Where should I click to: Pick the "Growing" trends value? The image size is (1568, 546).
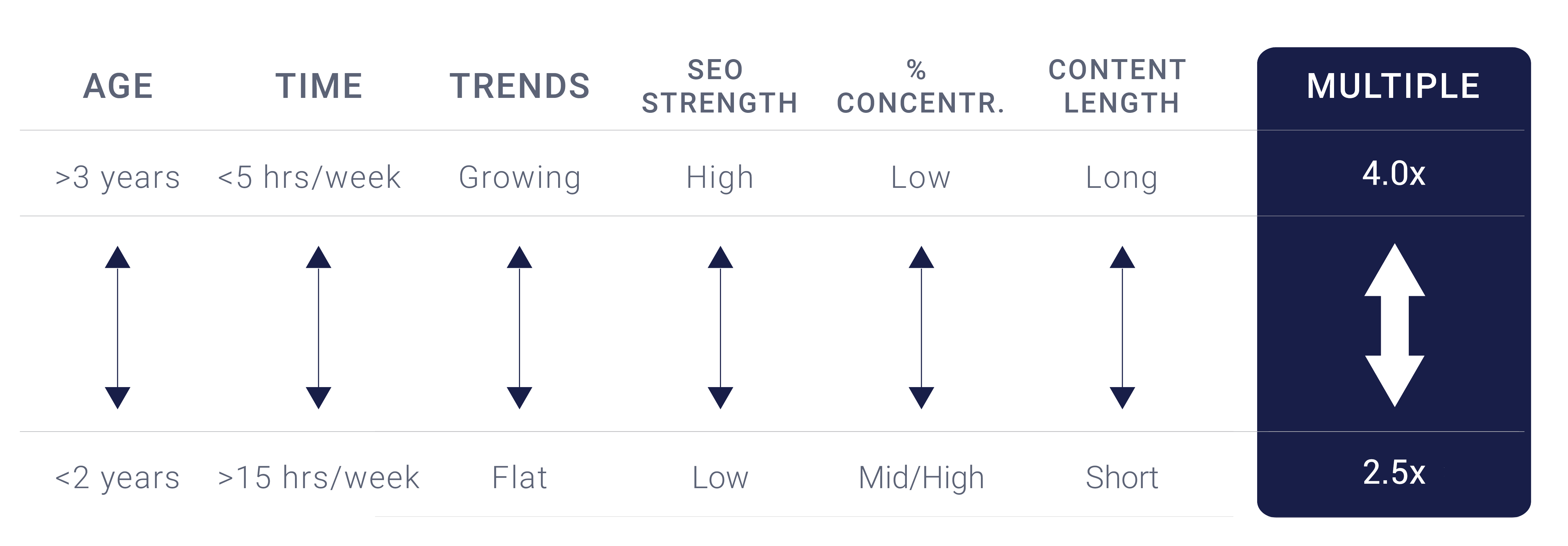520,178
